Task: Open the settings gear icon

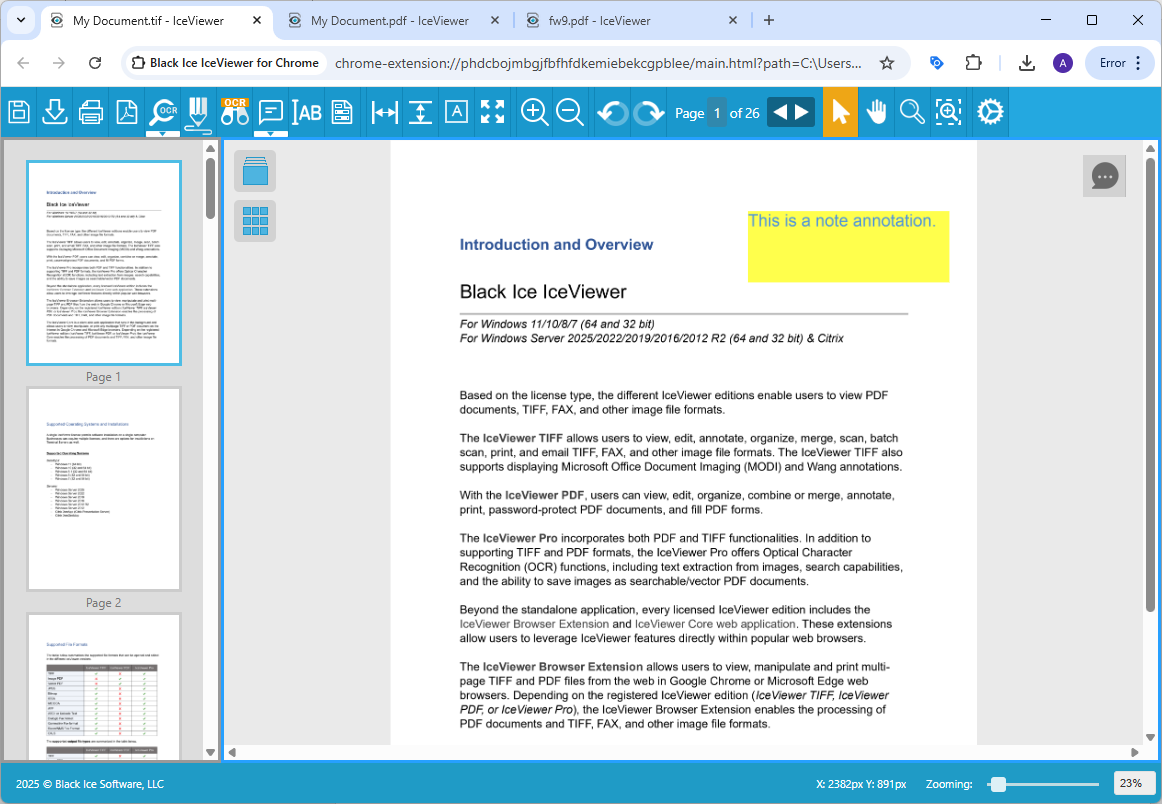Action: click(990, 112)
